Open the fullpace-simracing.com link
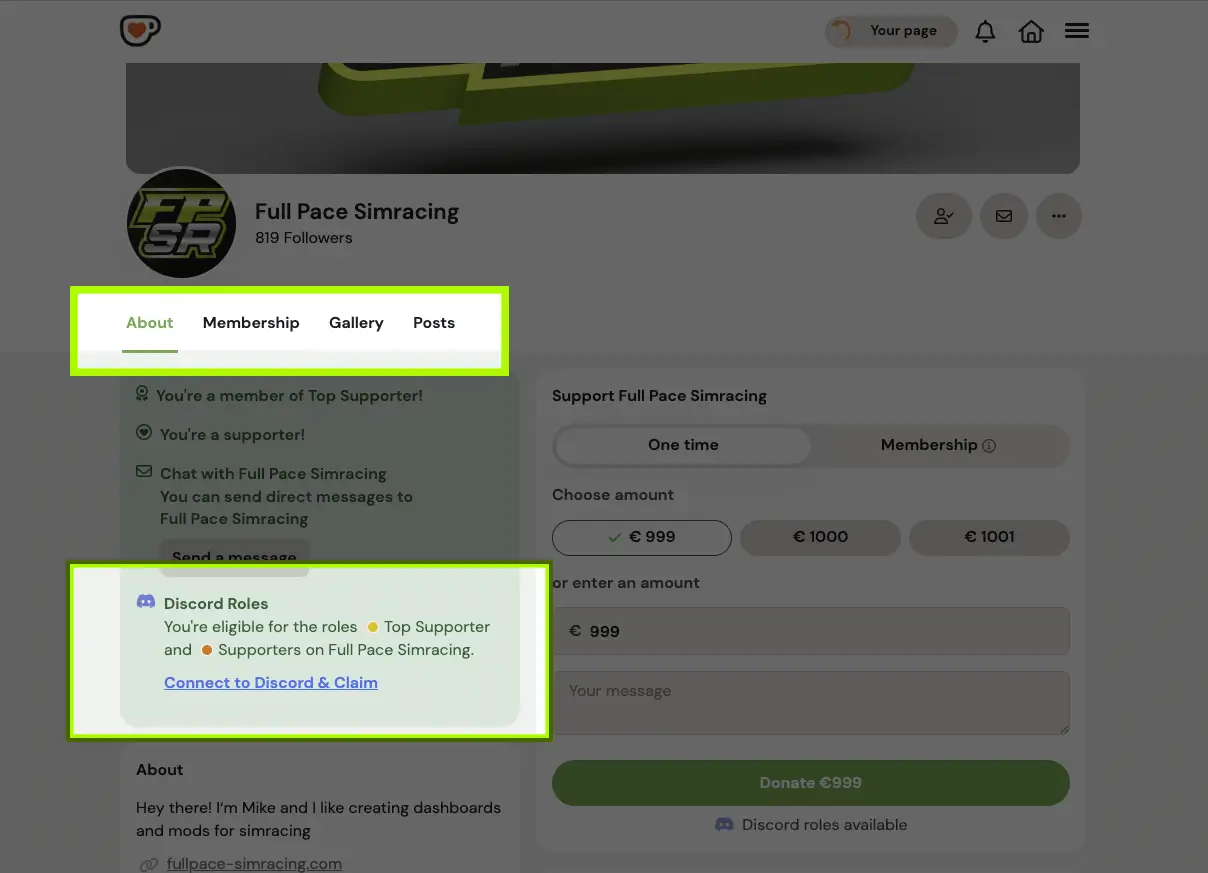 pos(254,864)
